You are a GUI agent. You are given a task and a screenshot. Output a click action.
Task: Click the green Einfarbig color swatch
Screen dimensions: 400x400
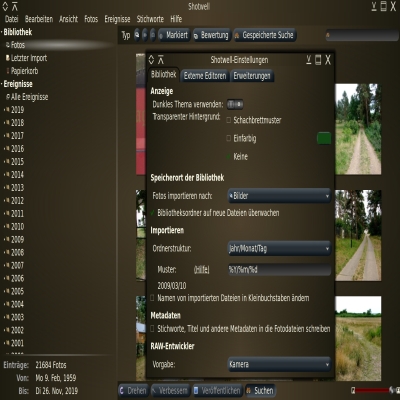tap(324, 138)
